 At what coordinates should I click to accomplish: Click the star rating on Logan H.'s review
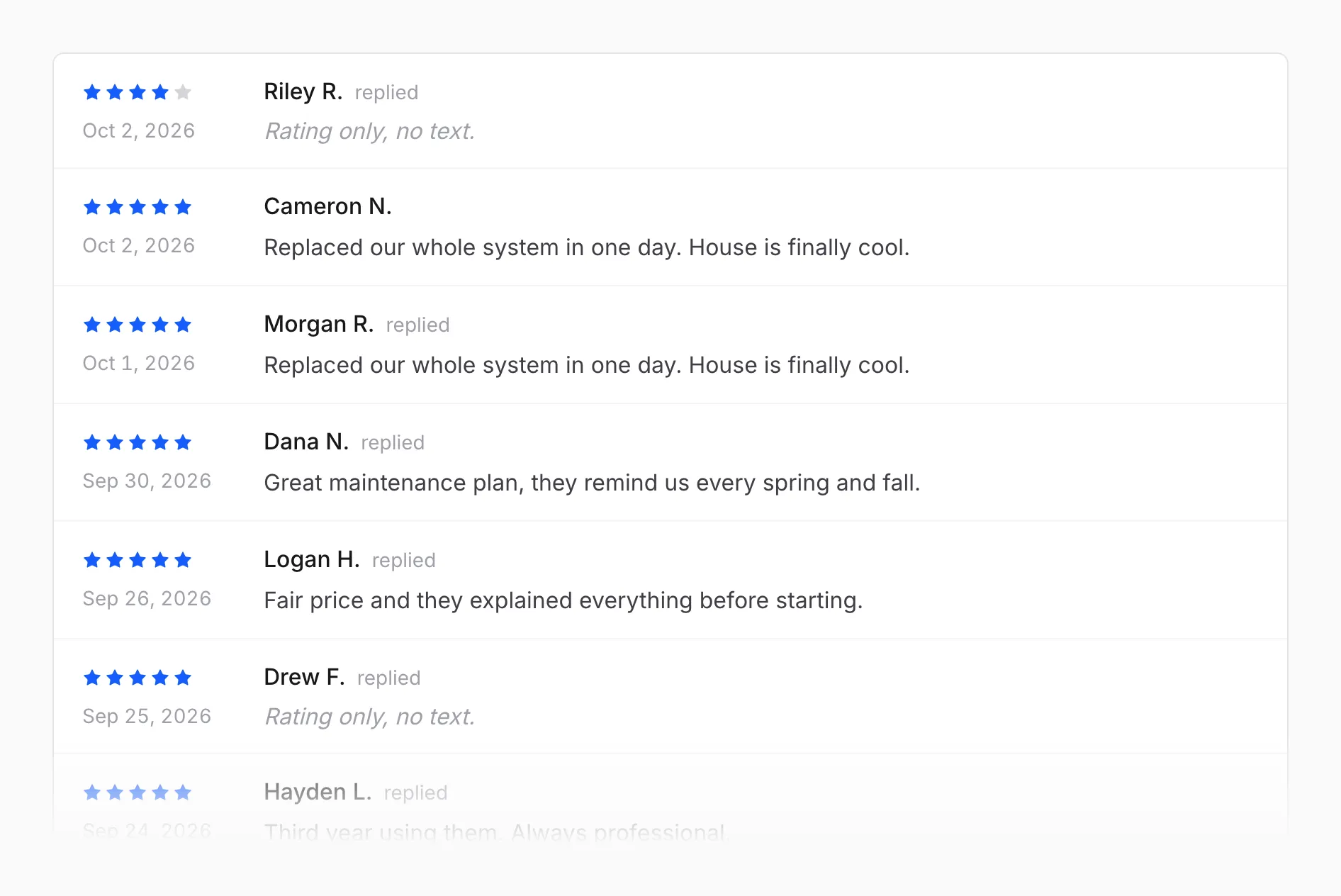tap(138, 560)
